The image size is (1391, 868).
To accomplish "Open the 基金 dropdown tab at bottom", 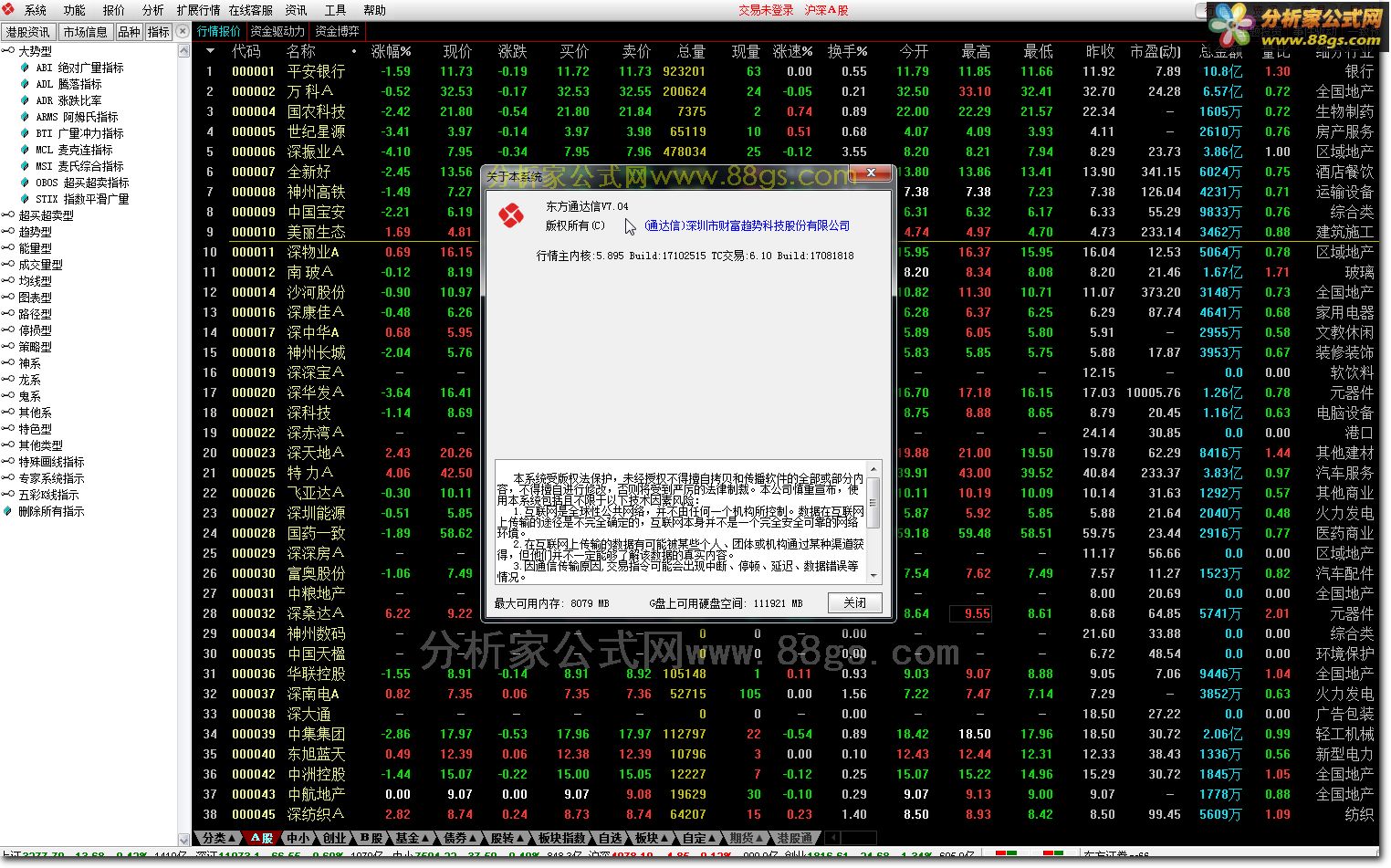I will [x=412, y=838].
